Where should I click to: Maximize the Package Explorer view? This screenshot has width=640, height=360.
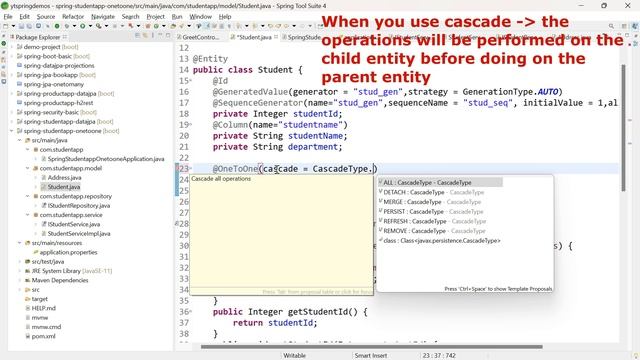click(x=168, y=36)
